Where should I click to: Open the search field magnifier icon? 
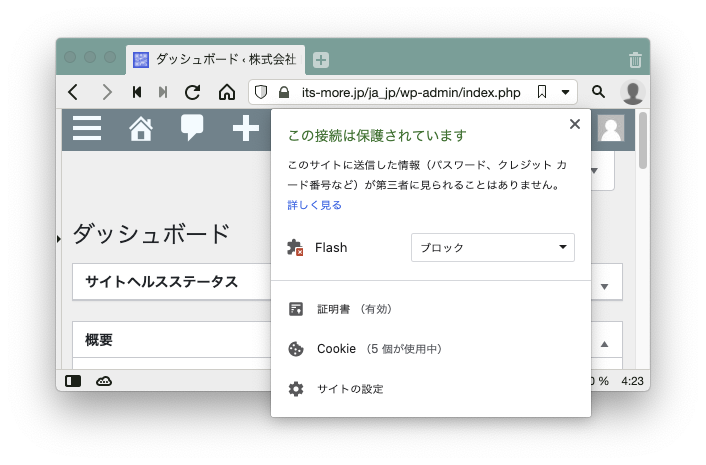click(599, 92)
